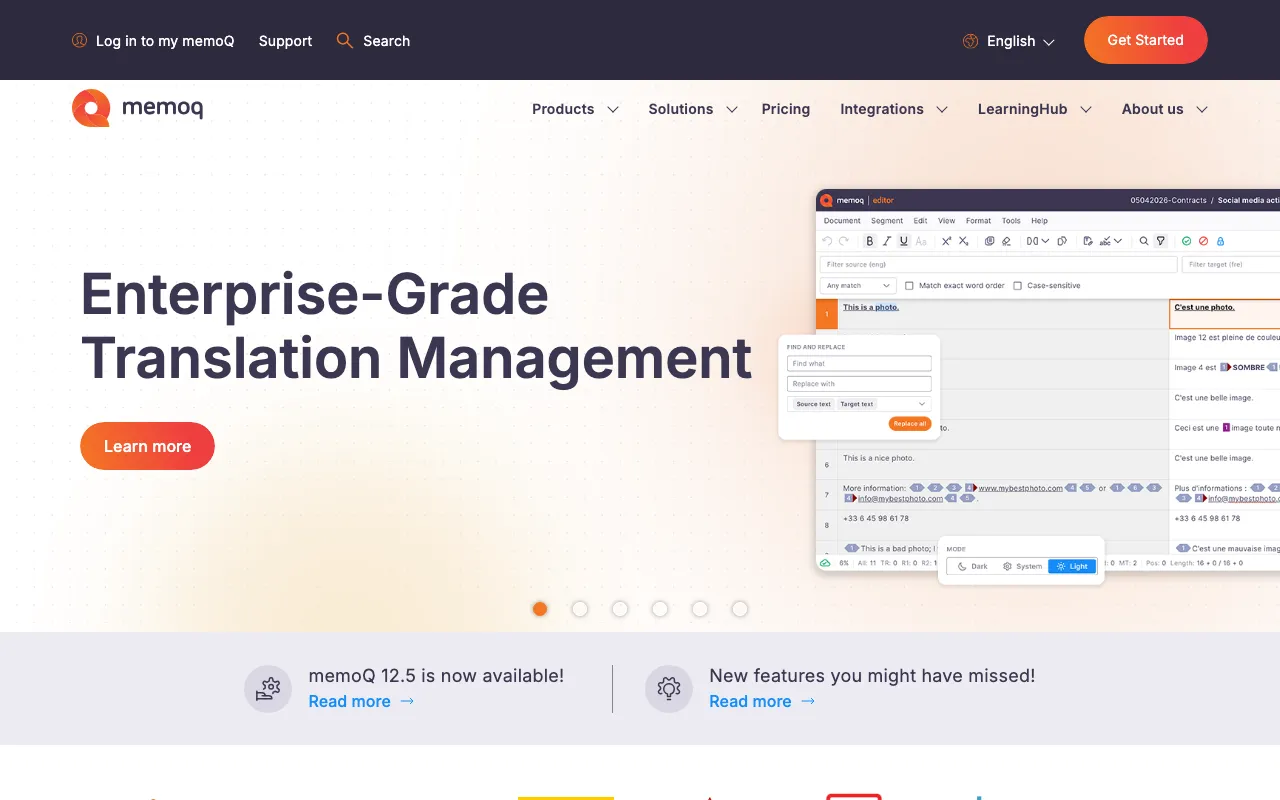Image resolution: width=1280 pixels, height=800 pixels.
Task: Click the split segment icon in the editor toolbar
Action: tap(1032, 241)
